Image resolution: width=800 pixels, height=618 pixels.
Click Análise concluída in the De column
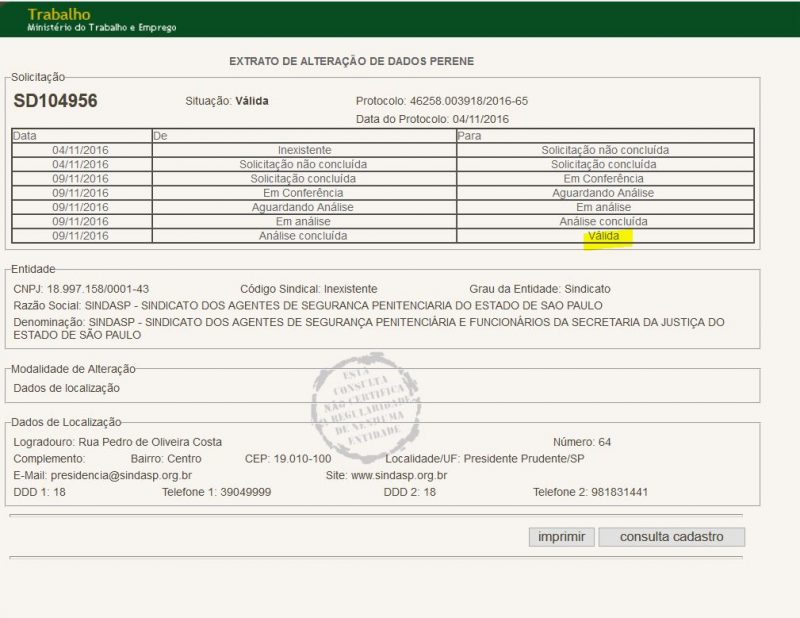[x=303, y=236]
